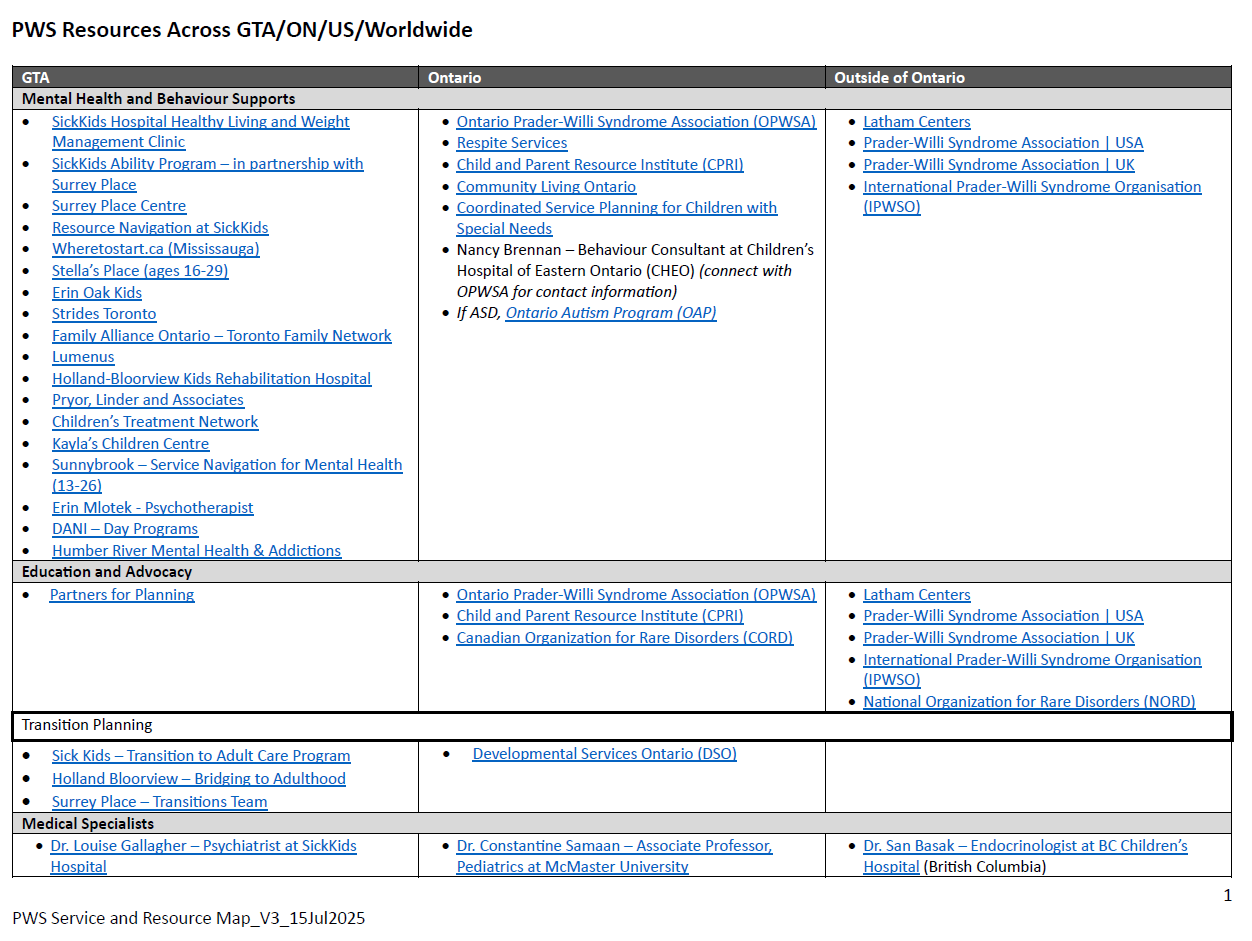Click the "Transition Planning" section row
The width and height of the screenshot is (1252, 941).
[622, 726]
